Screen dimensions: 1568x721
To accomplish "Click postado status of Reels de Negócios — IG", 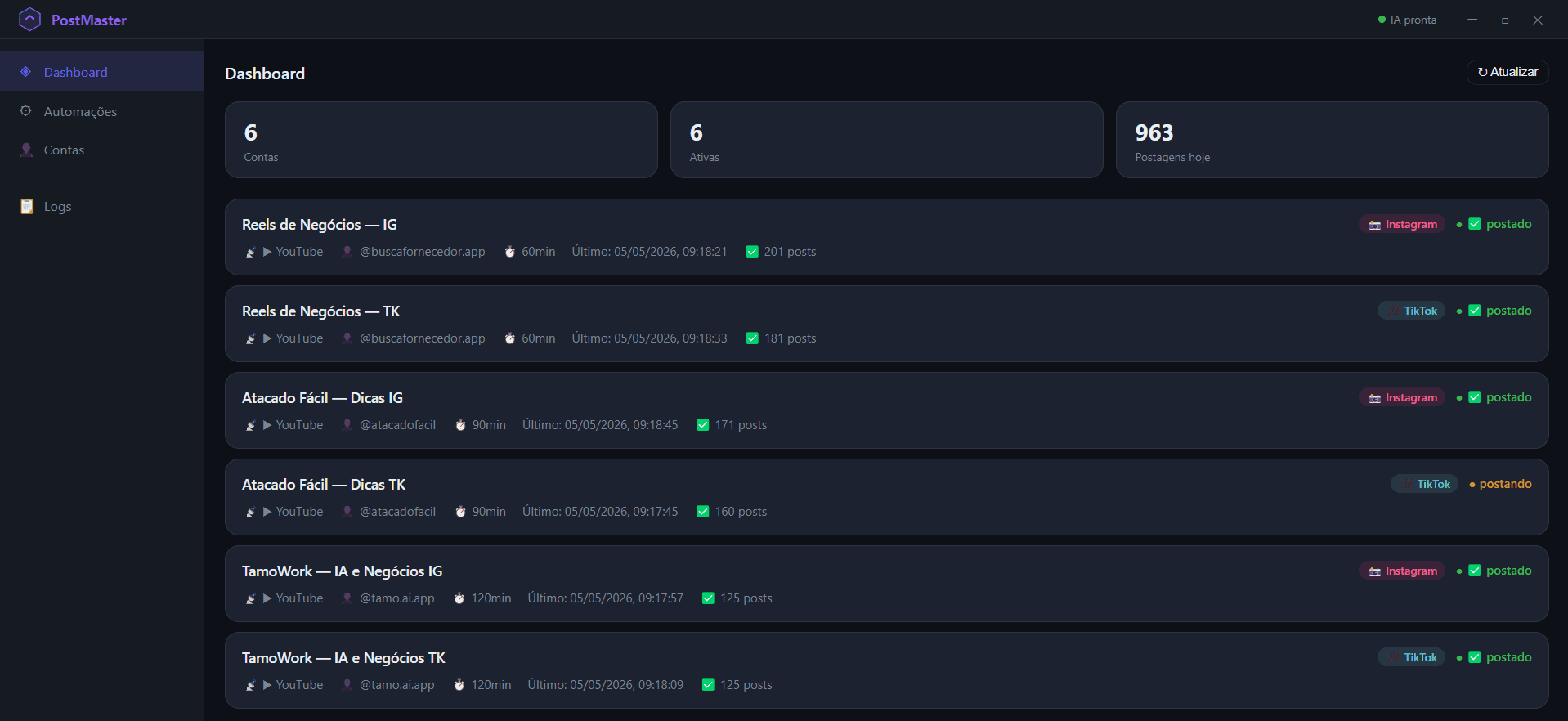I will pos(1494,224).
